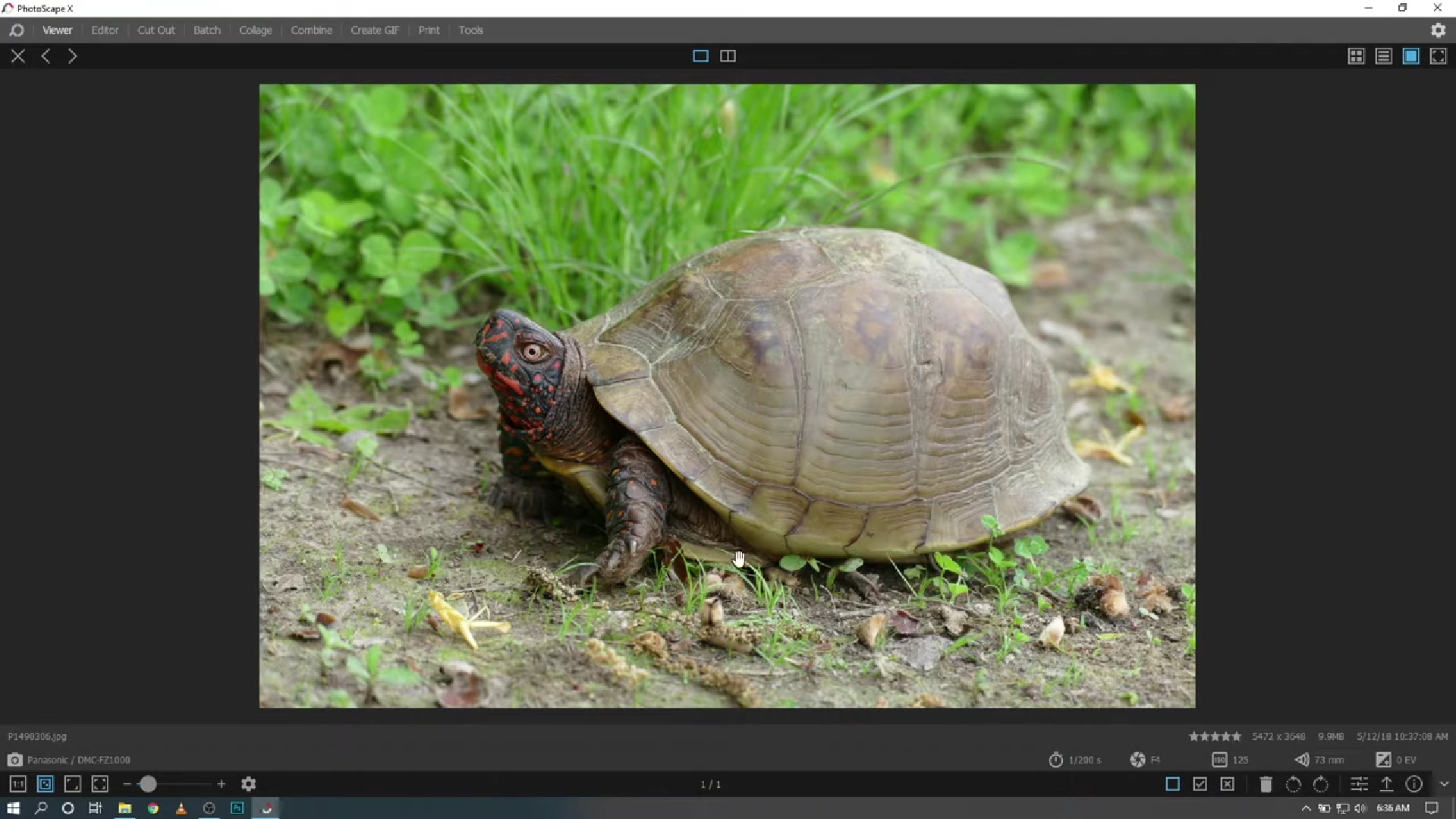Switch to list details view
Image resolution: width=1456 pixels, height=819 pixels.
(x=1383, y=56)
